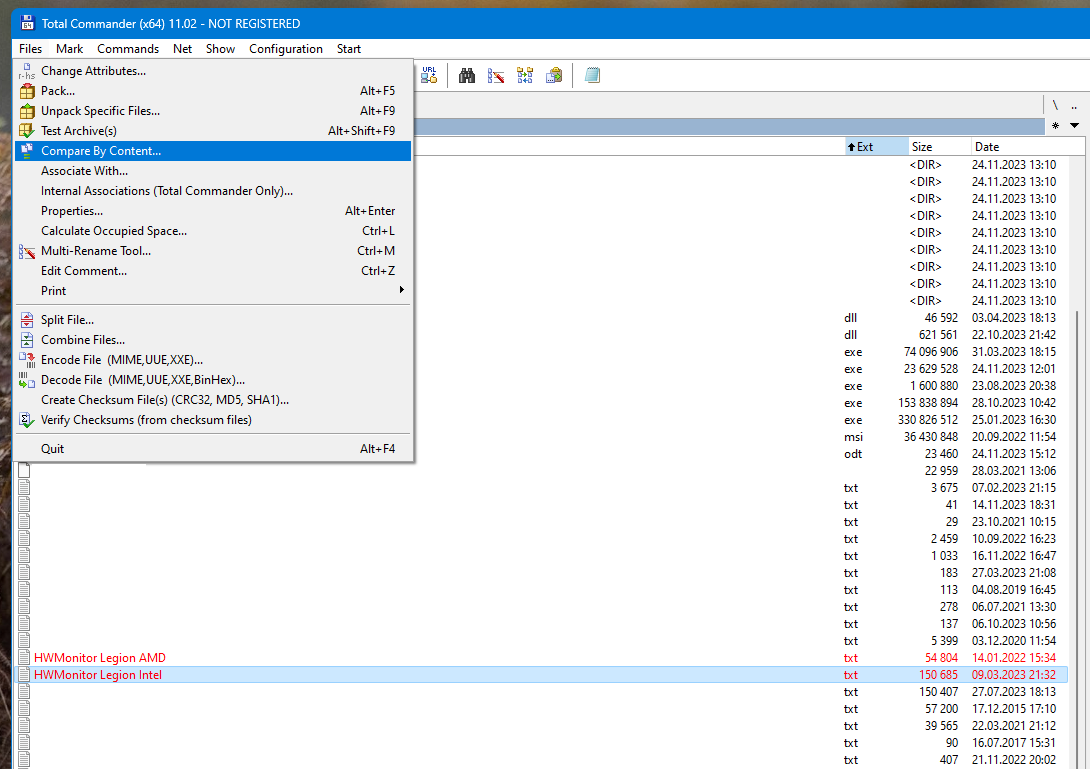Click the date 17.12.2015 17:10
Screen dimensions: 1090x769
[1014, 709]
